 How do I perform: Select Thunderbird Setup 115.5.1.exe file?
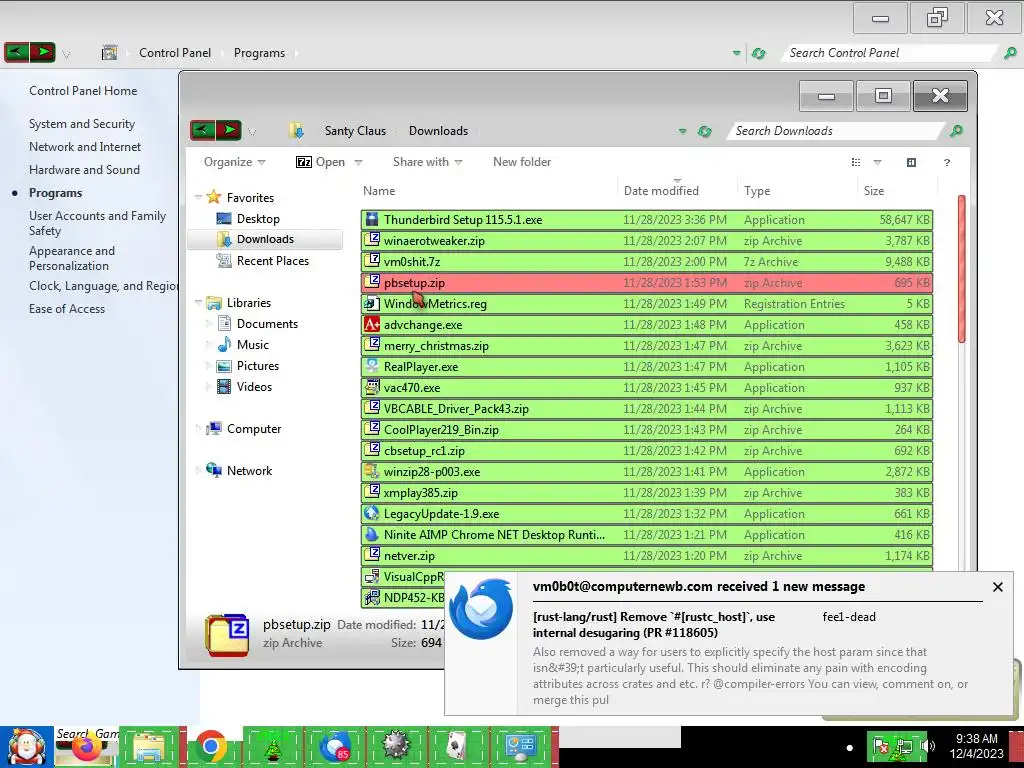pos(647,219)
